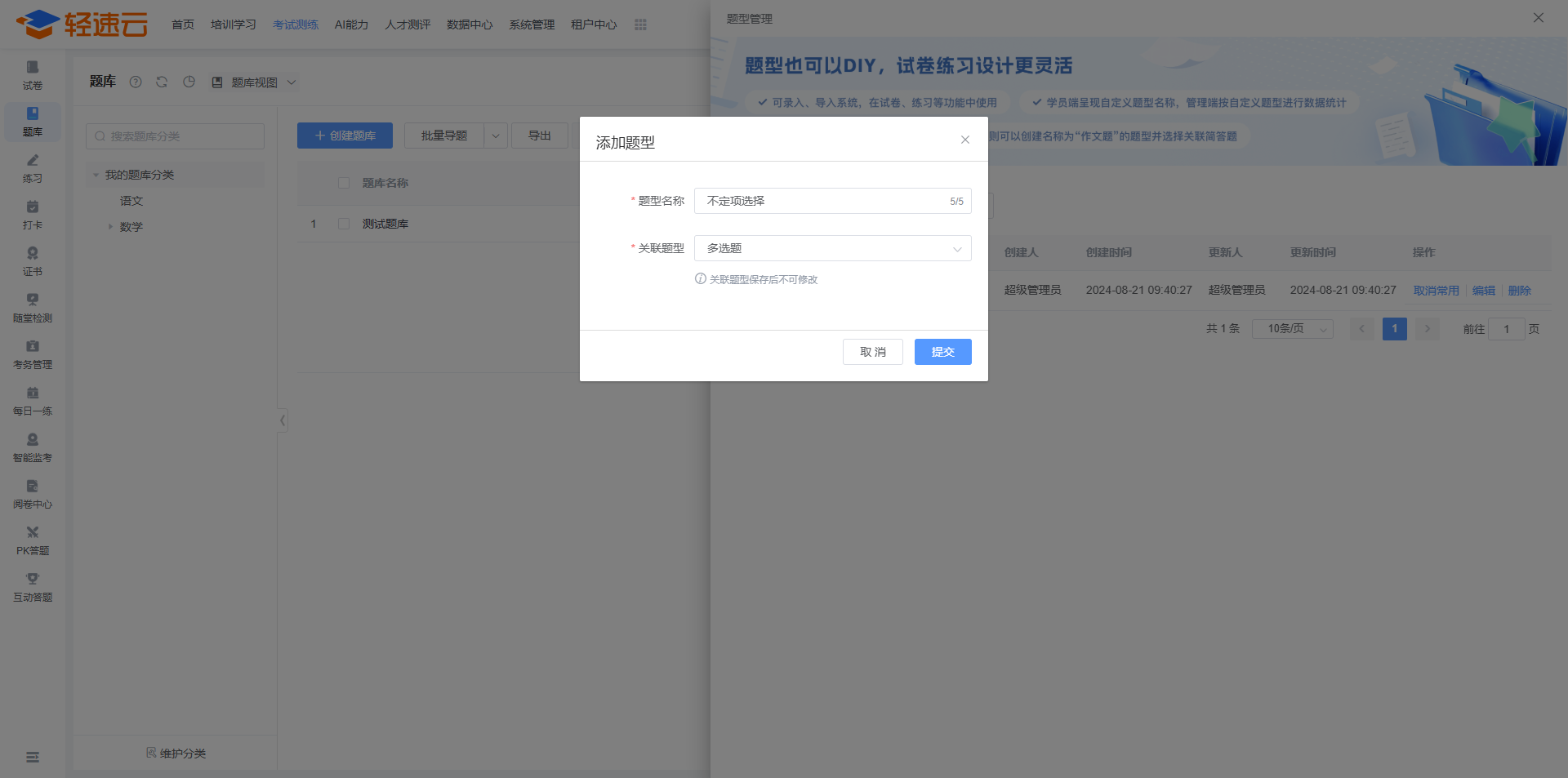Open PK答题 from the sidebar
Viewport: 1568px width, 778px height.
pyautogui.click(x=33, y=540)
